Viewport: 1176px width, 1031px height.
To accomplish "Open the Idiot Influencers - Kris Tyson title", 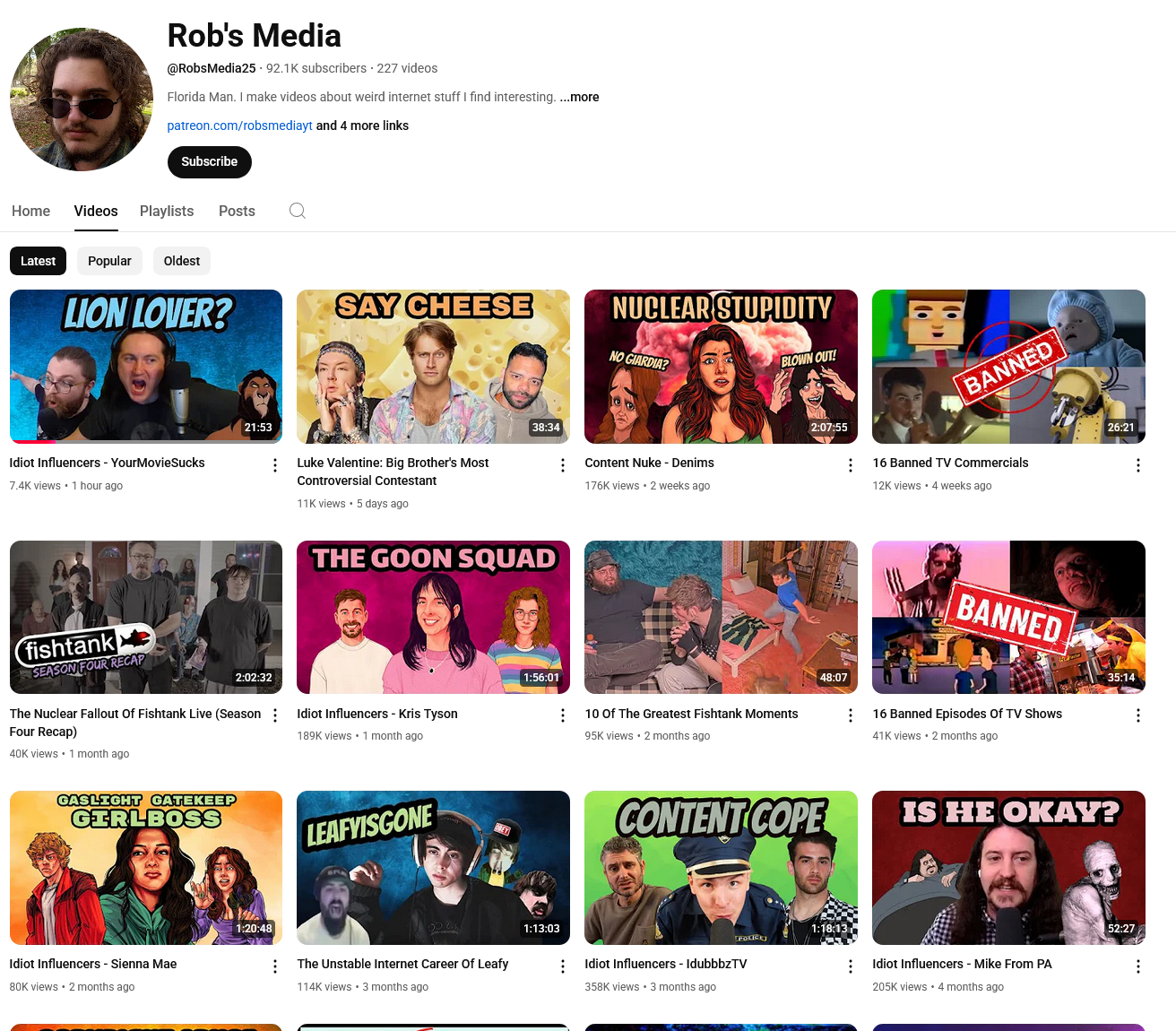I will point(377,714).
